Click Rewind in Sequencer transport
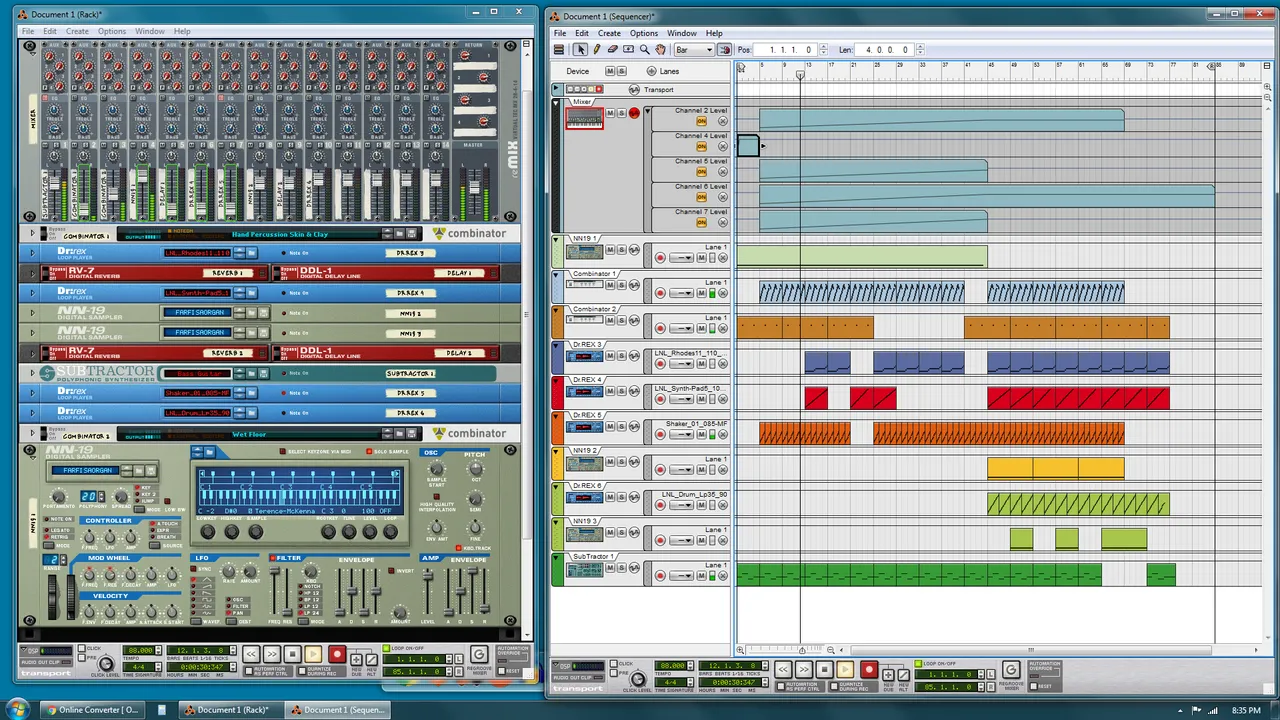The width and height of the screenshot is (1280, 720). (783, 670)
